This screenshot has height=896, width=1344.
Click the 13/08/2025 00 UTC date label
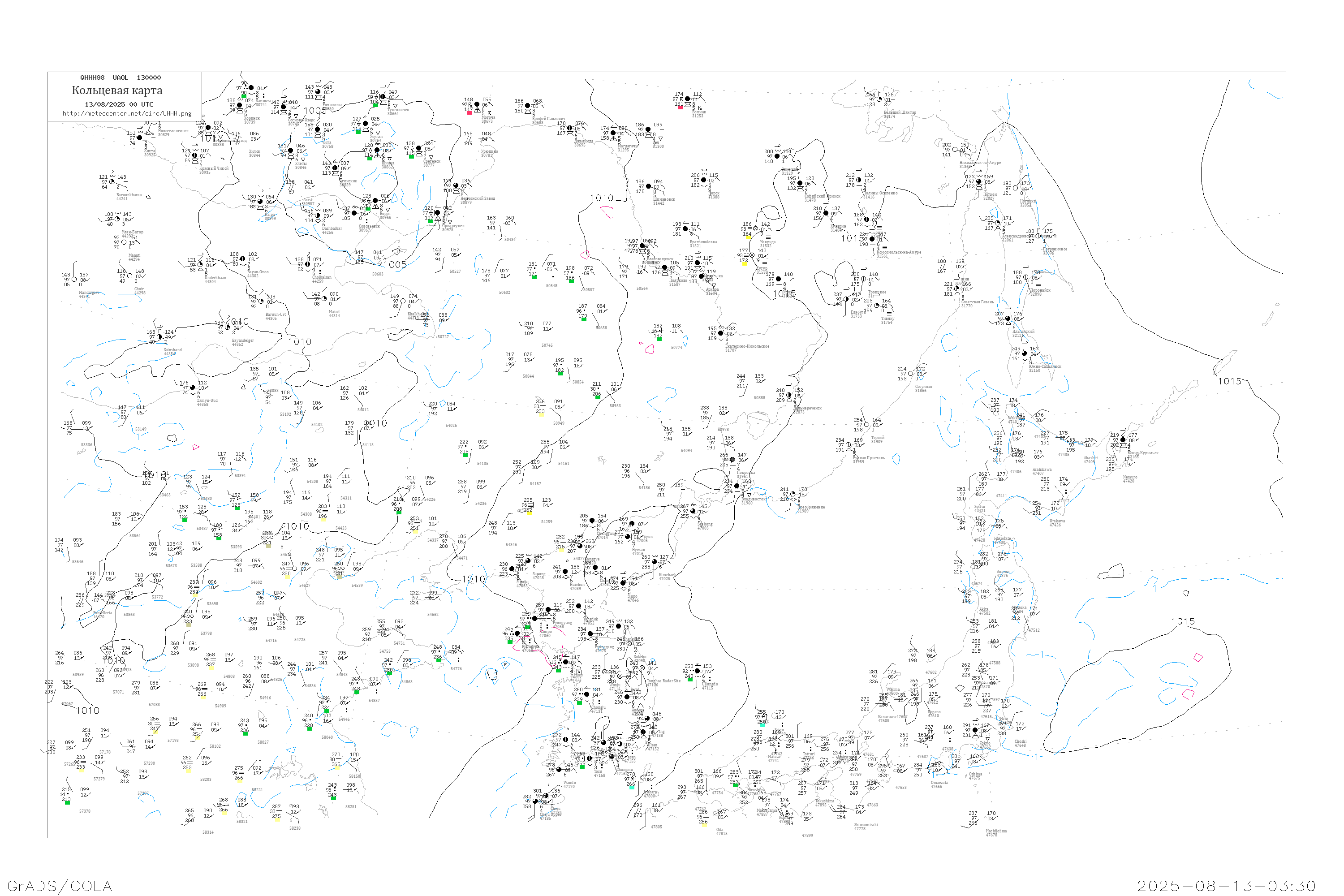119,104
